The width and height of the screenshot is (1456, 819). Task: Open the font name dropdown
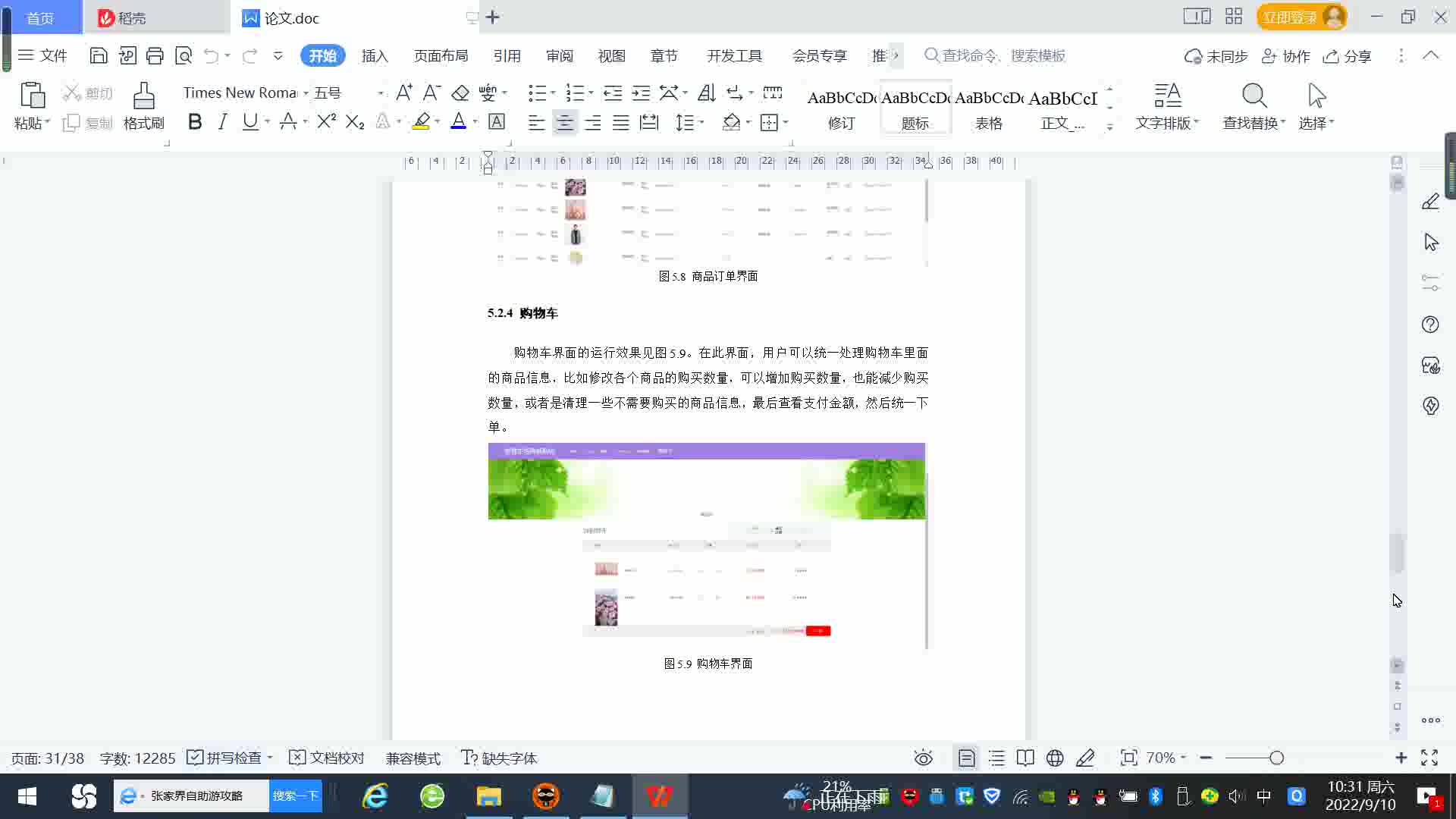click(x=306, y=93)
